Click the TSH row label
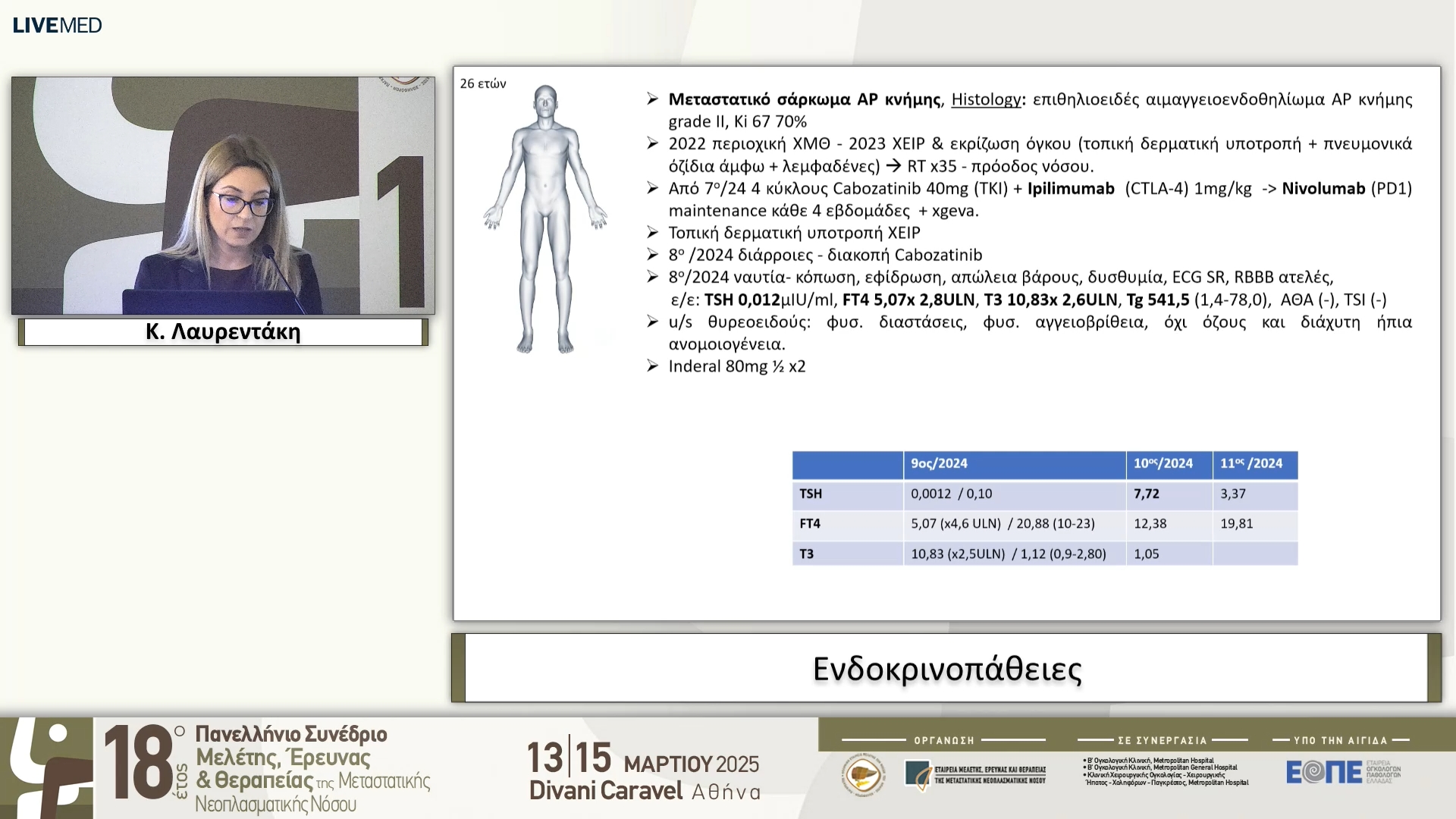Image resolution: width=1456 pixels, height=819 pixels. tap(811, 494)
